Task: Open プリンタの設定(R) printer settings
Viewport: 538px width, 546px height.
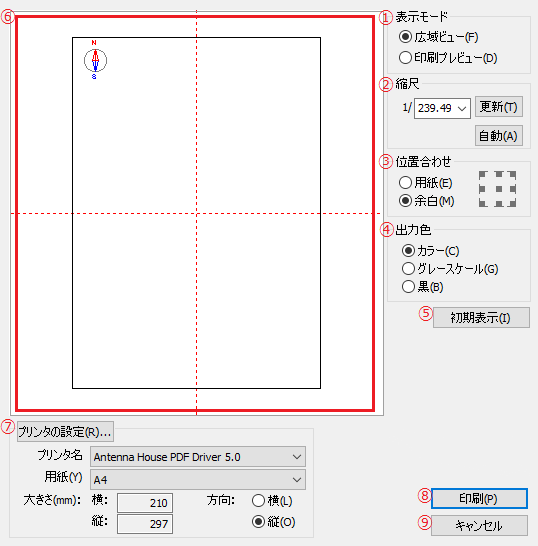Action: pyautogui.click(x=65, y=432)
